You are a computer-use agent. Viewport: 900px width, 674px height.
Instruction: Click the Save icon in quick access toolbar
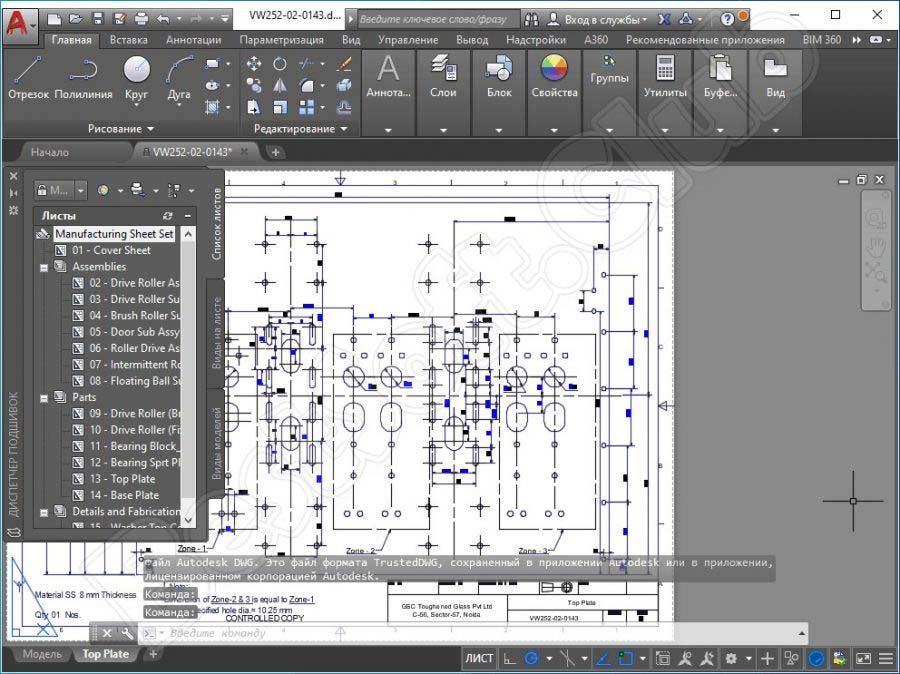(x=98, y=19)
